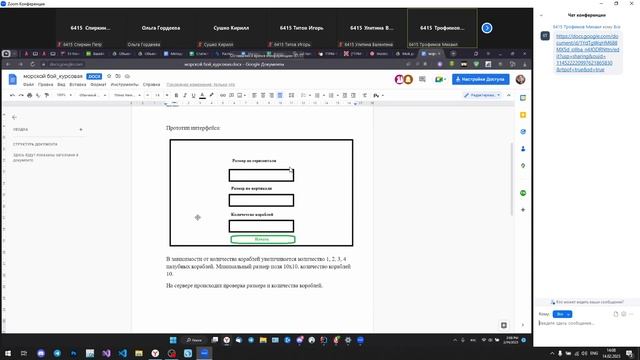
Task: Toggle italic formatting
Action: (x=185, y=95)
